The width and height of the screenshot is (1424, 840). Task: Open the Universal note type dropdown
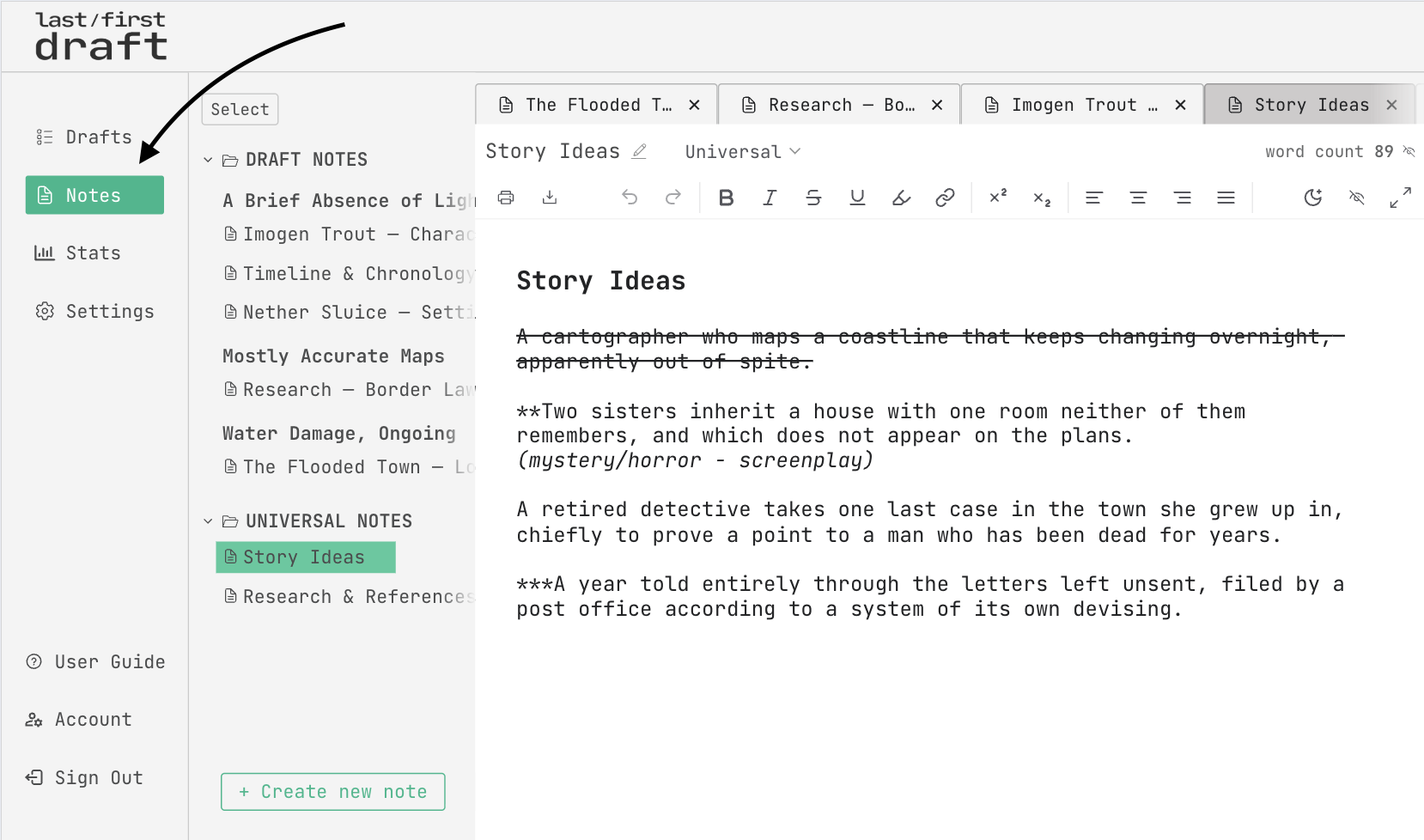[x=743, y=151]
